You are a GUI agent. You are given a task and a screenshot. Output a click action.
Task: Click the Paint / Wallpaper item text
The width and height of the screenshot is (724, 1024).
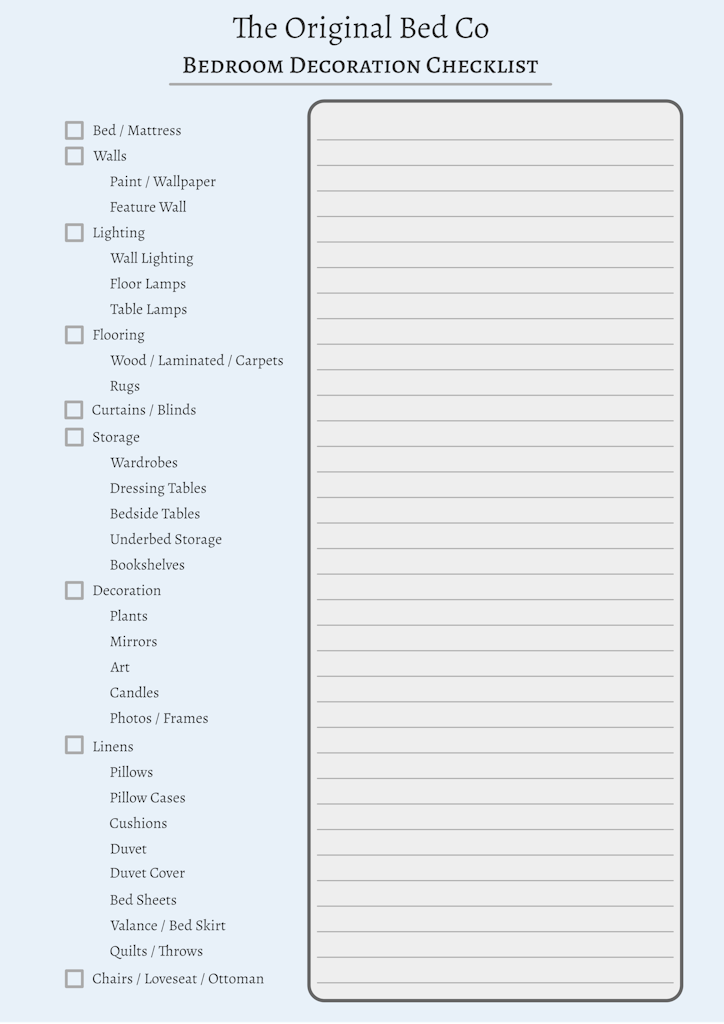[163, 182]
